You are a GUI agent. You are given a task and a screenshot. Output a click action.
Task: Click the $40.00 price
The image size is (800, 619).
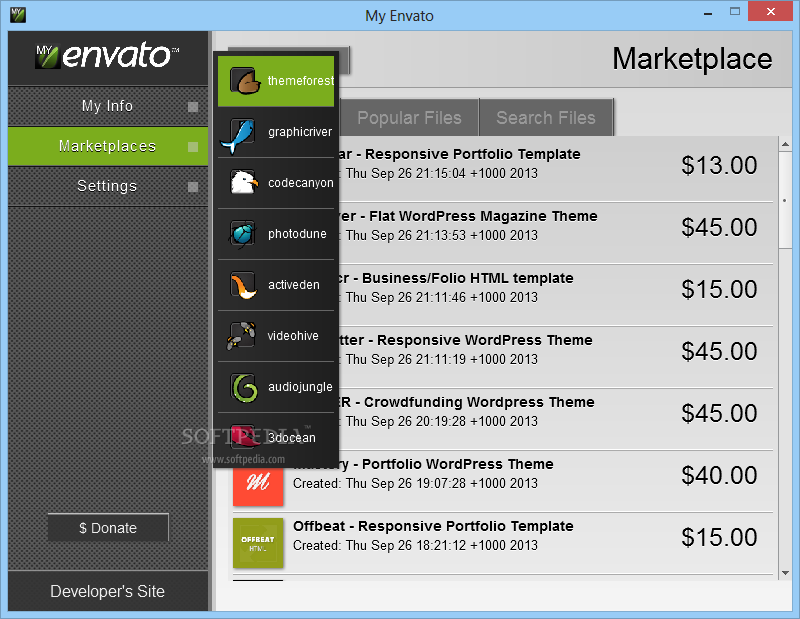(x=719, y=475)
